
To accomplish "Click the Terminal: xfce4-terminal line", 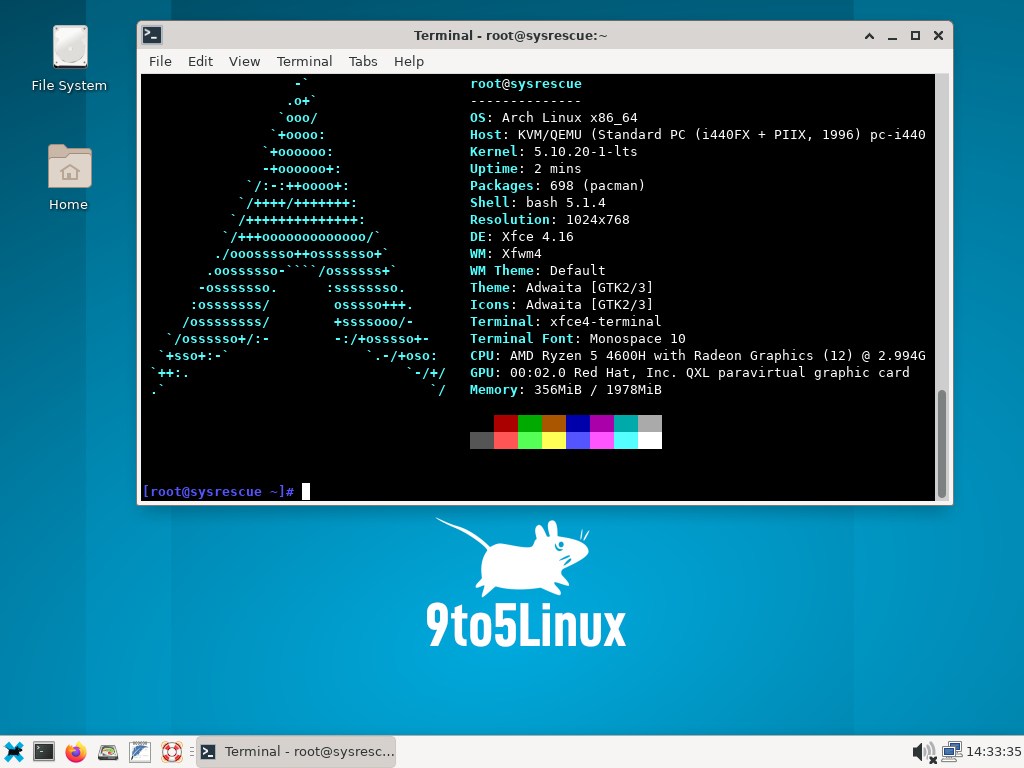I will tap(565, 321).
